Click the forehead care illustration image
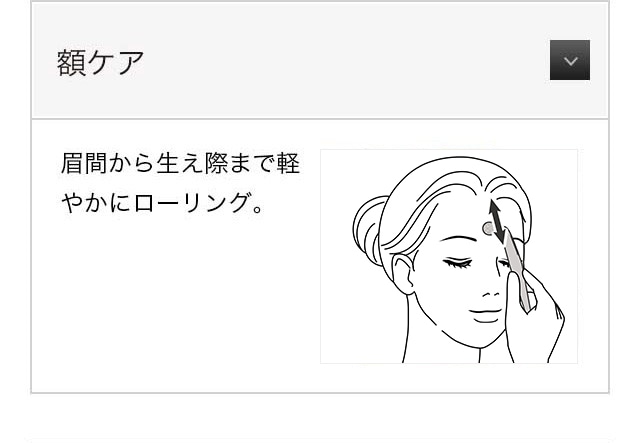640x443 pixels. (x=449, y=256)
